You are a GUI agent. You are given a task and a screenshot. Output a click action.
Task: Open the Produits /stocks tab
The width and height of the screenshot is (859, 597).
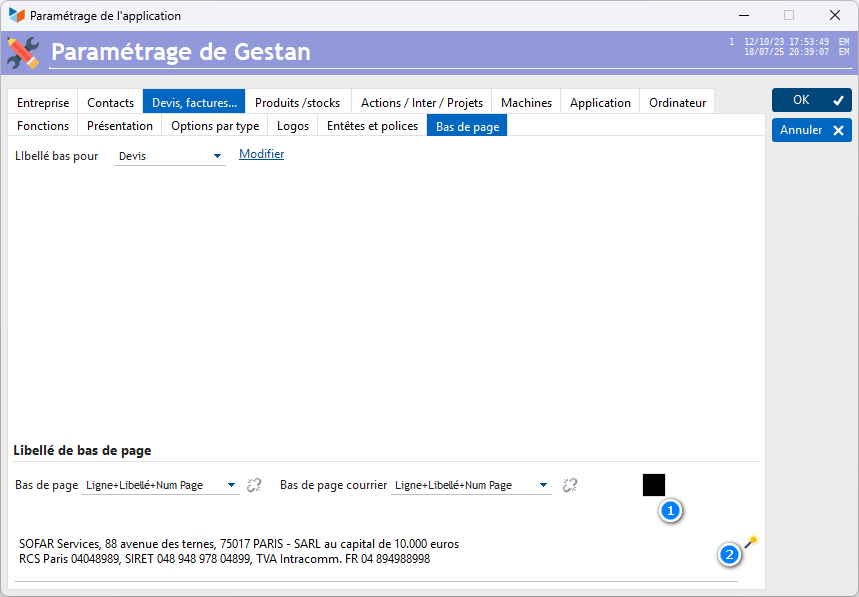pos(297,102)
